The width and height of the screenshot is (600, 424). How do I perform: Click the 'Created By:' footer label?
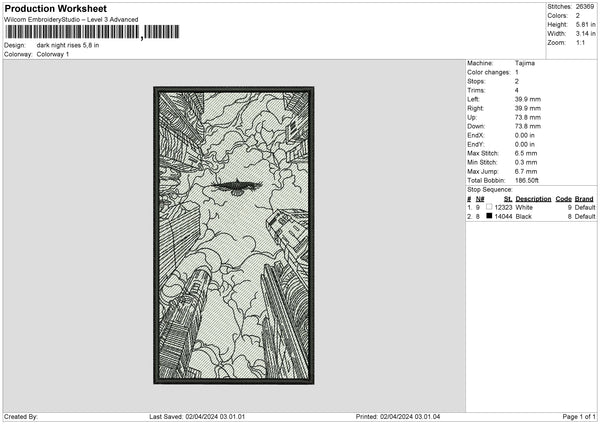click(x=21, y=417)
